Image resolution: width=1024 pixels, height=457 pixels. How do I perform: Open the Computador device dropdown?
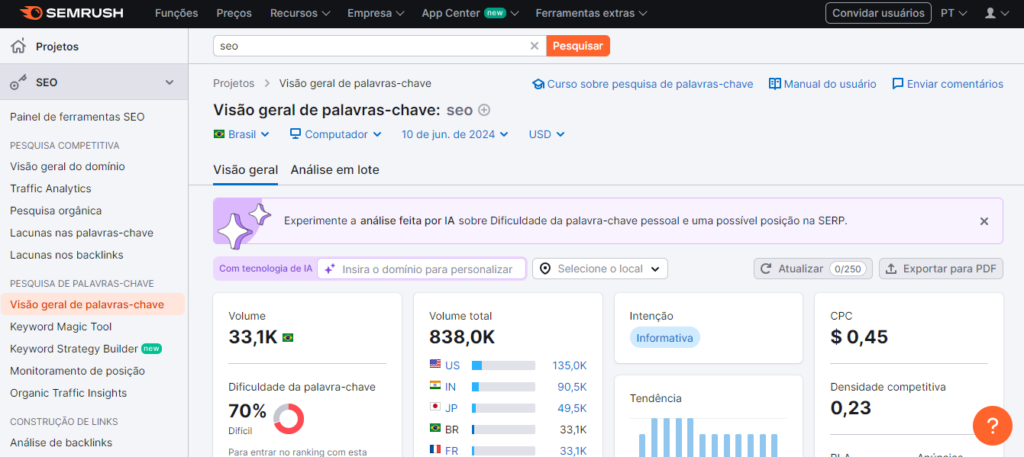click(336, 134)
